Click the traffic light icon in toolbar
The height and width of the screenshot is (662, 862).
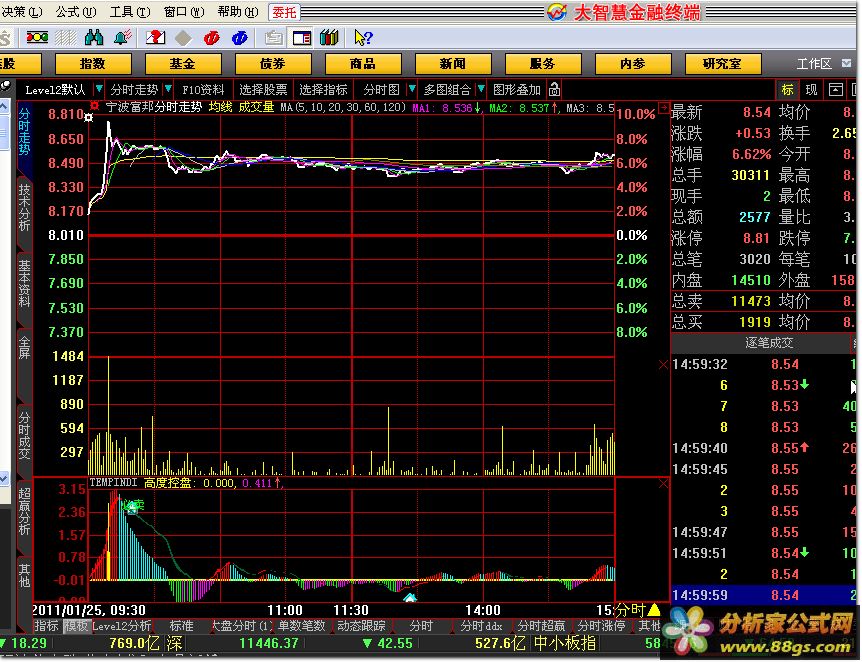(x=37, y=37)
